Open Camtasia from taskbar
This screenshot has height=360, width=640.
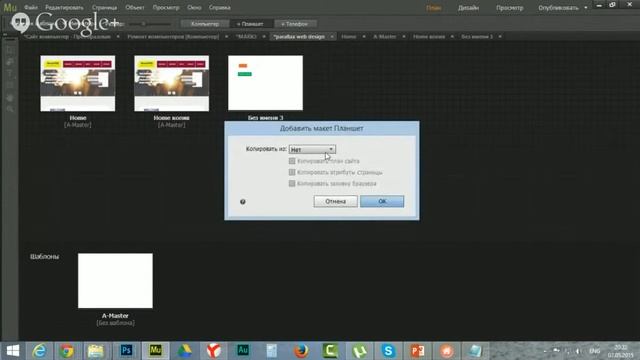(x=330, y=351)
